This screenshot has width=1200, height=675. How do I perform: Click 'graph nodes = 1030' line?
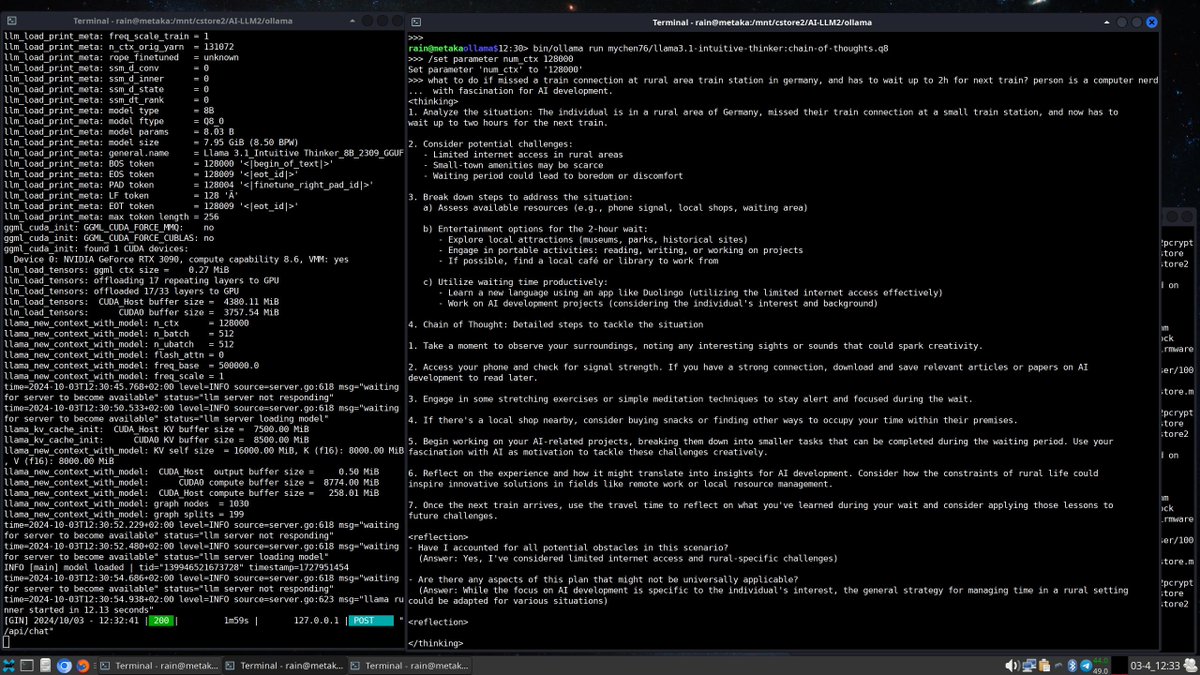pos(125,503)
